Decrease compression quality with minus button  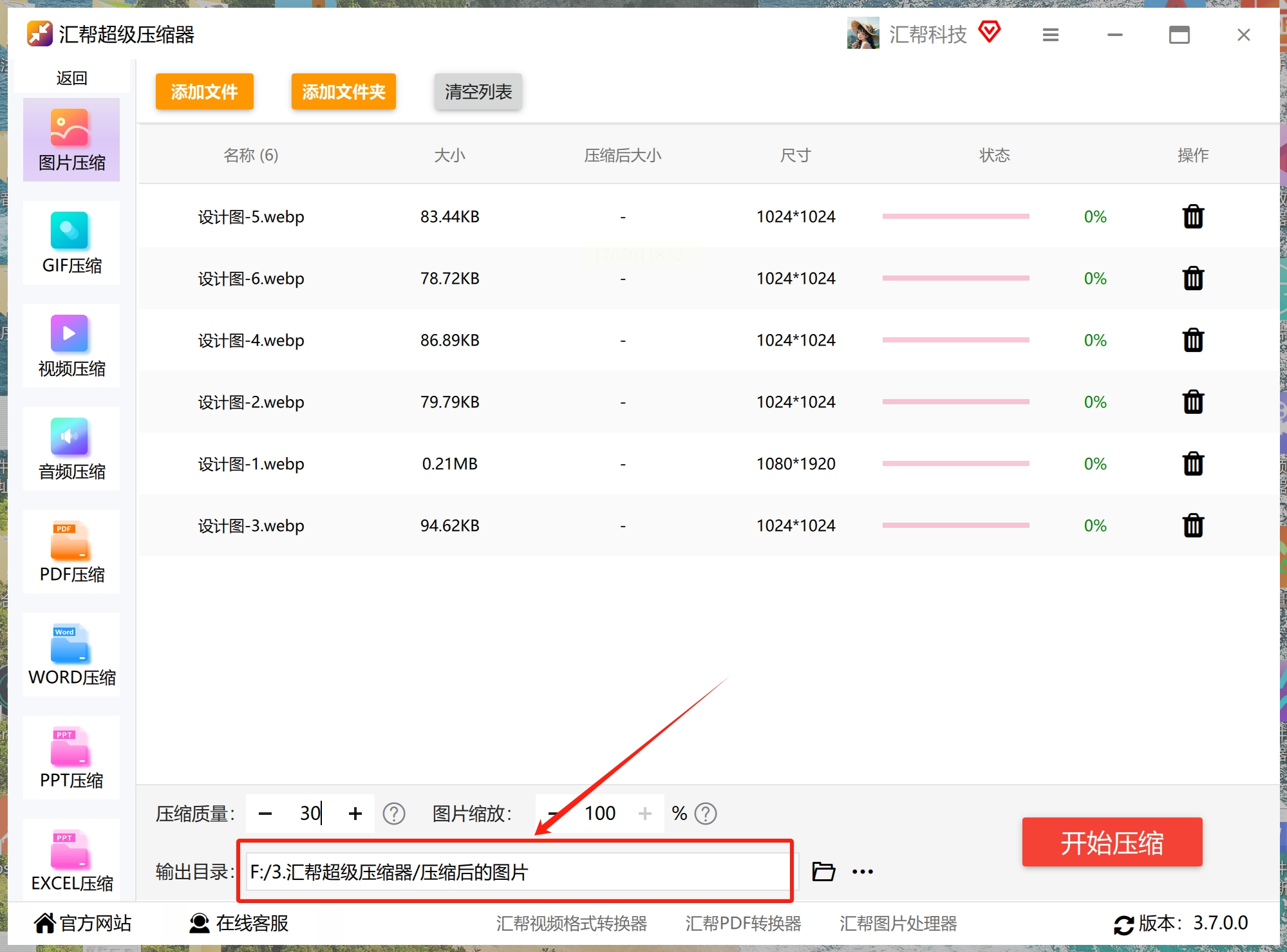(x=265, y=814)
